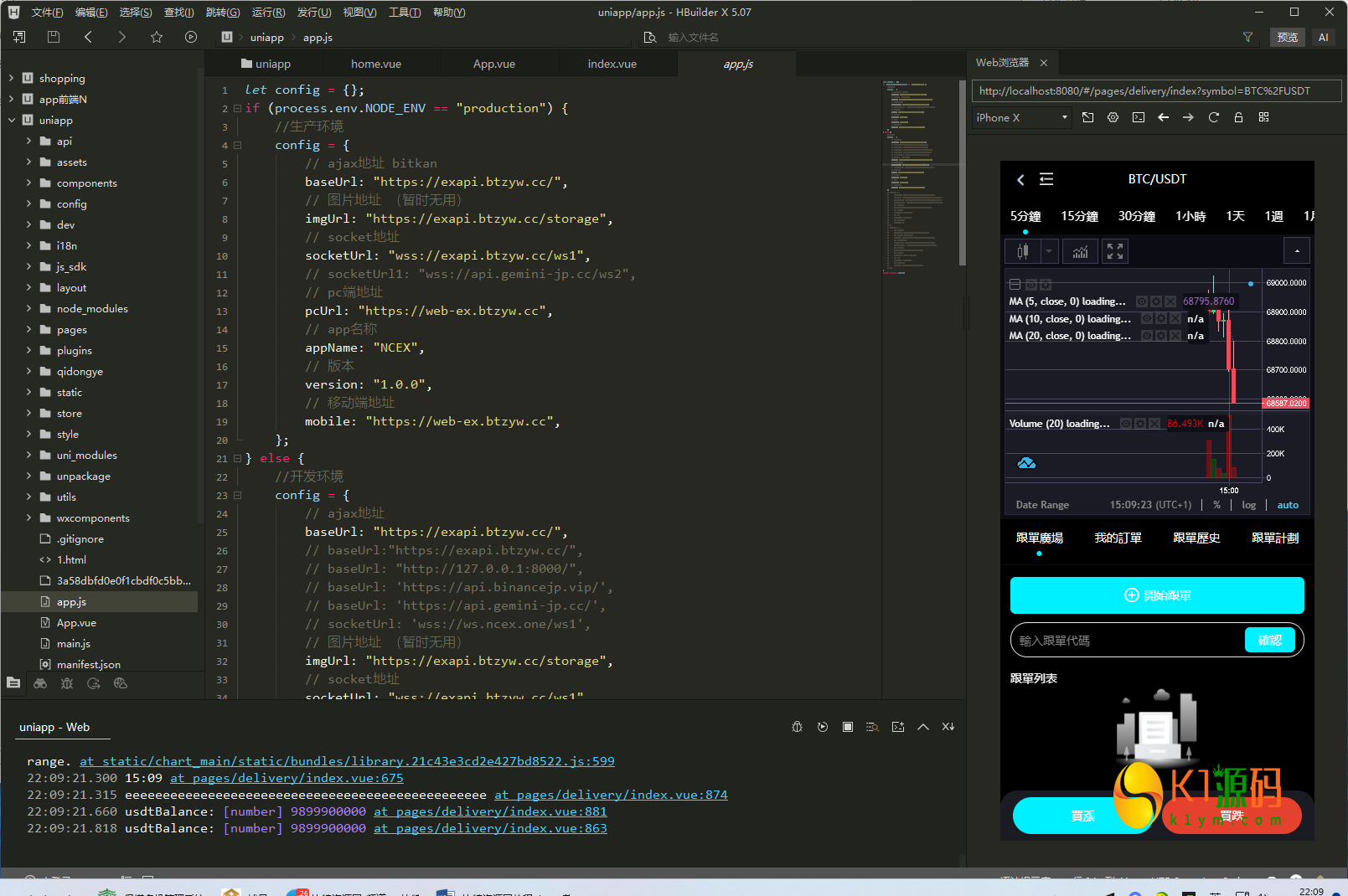Screen dimensions: 1348x896
Task: Open the chart indicators icon
Action: pyautogui.click(x=1081, y=251)
